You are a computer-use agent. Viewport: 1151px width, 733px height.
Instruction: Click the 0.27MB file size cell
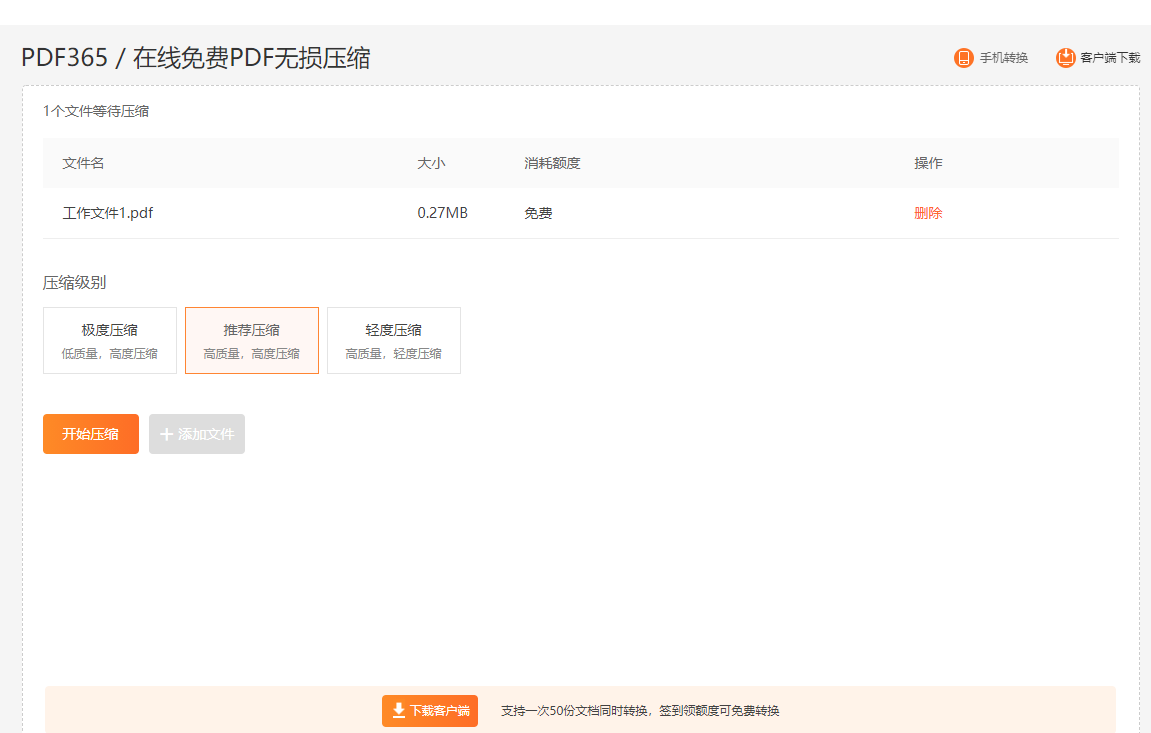442,213
